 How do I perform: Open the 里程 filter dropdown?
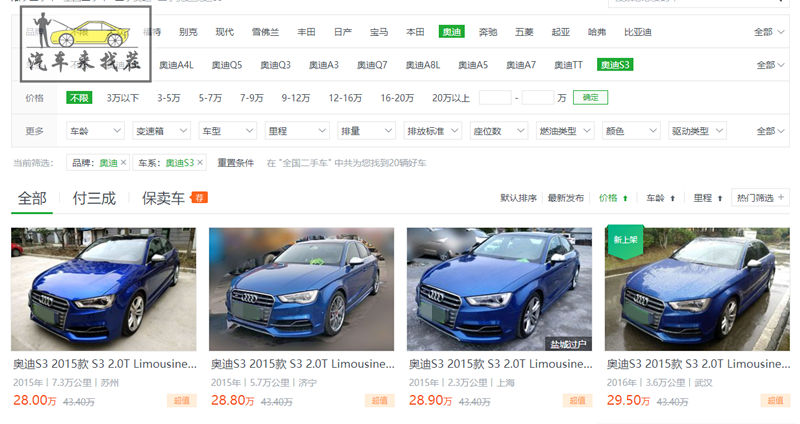297,131
